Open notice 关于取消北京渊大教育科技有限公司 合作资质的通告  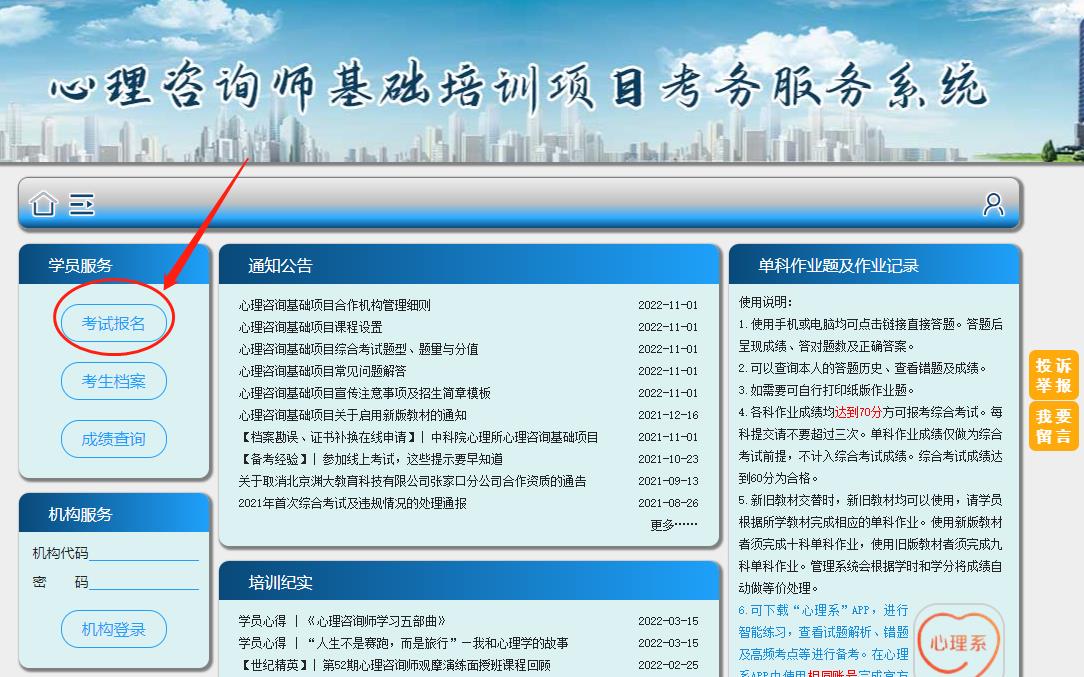tap(412, 481)
